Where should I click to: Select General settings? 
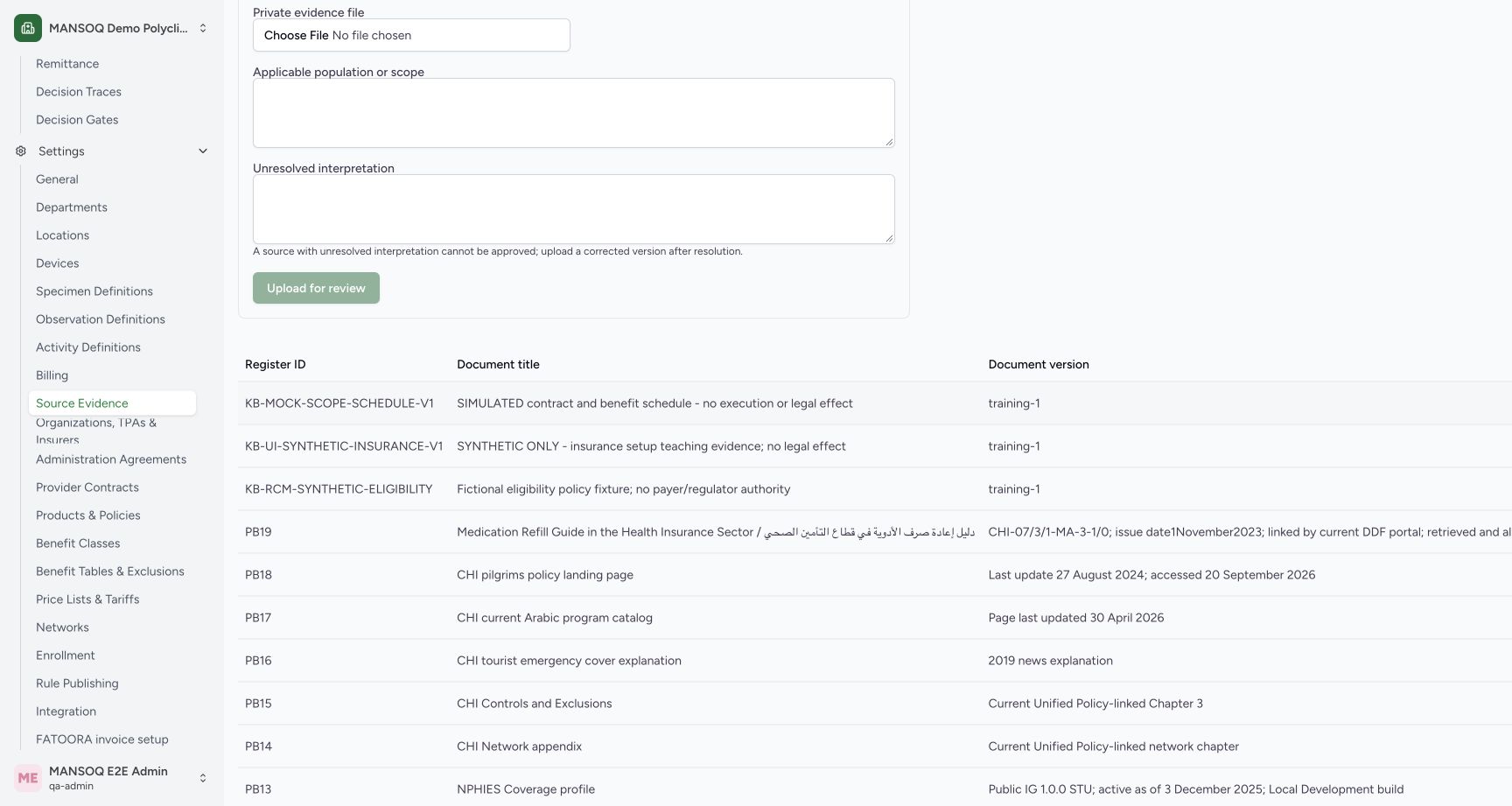[x=57, y=179]
